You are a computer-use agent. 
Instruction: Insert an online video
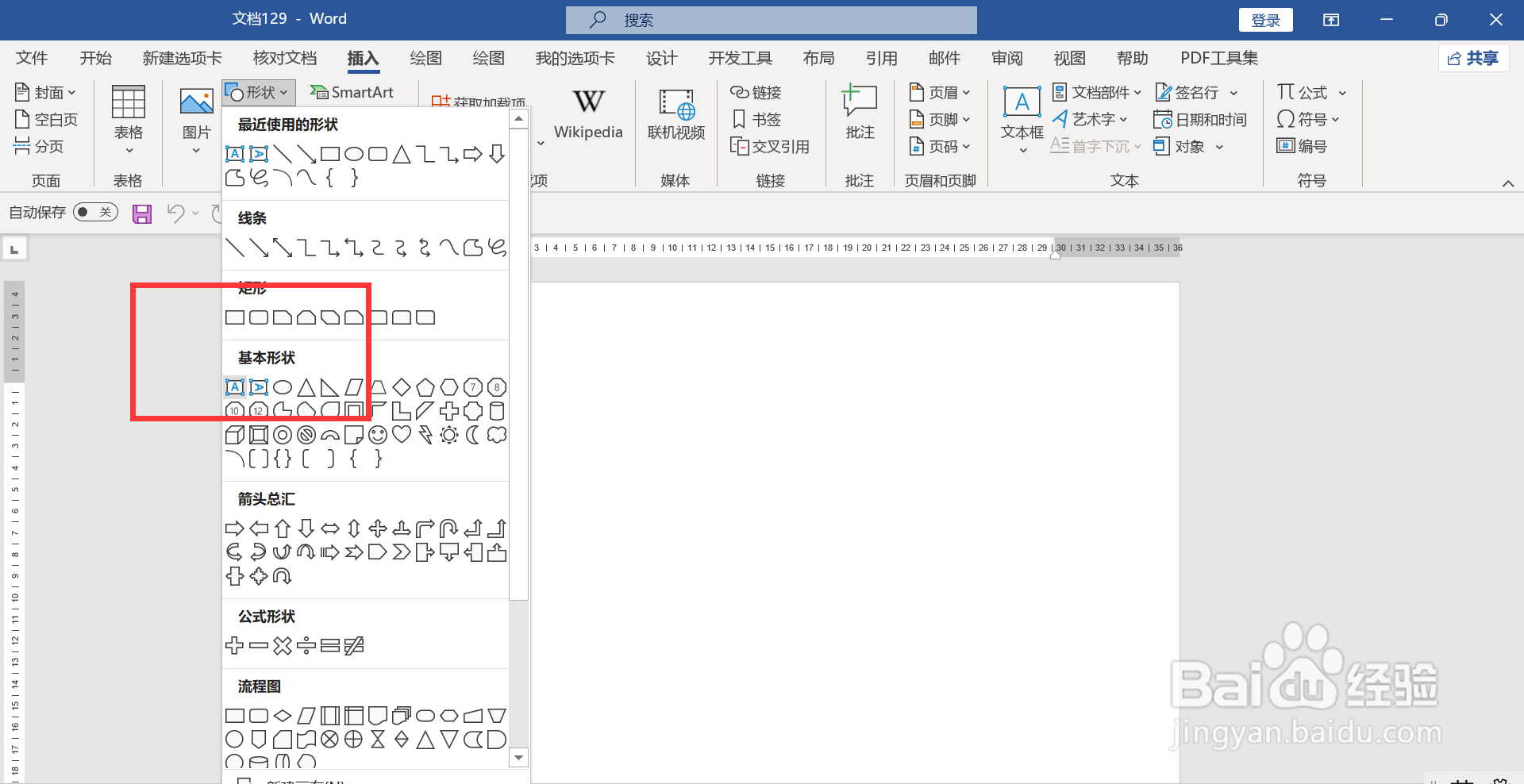676,114
